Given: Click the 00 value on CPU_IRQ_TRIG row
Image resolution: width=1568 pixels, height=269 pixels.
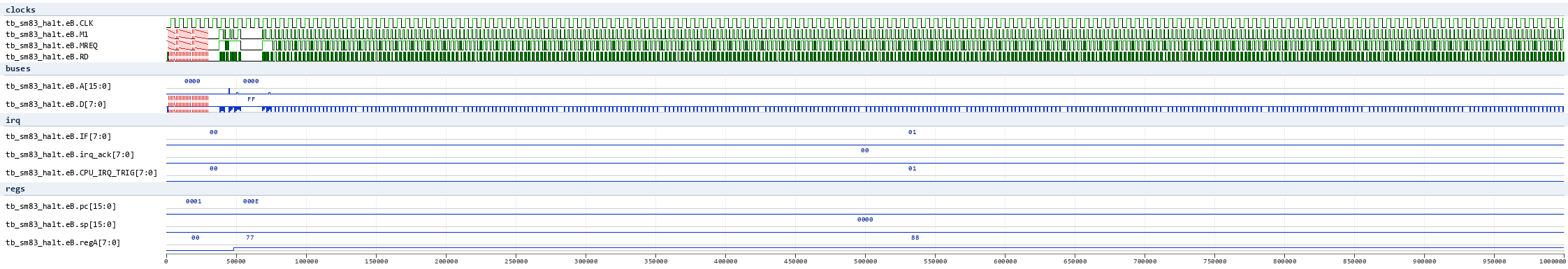Looking at the screenshot, I should click(x=214, y=168).
